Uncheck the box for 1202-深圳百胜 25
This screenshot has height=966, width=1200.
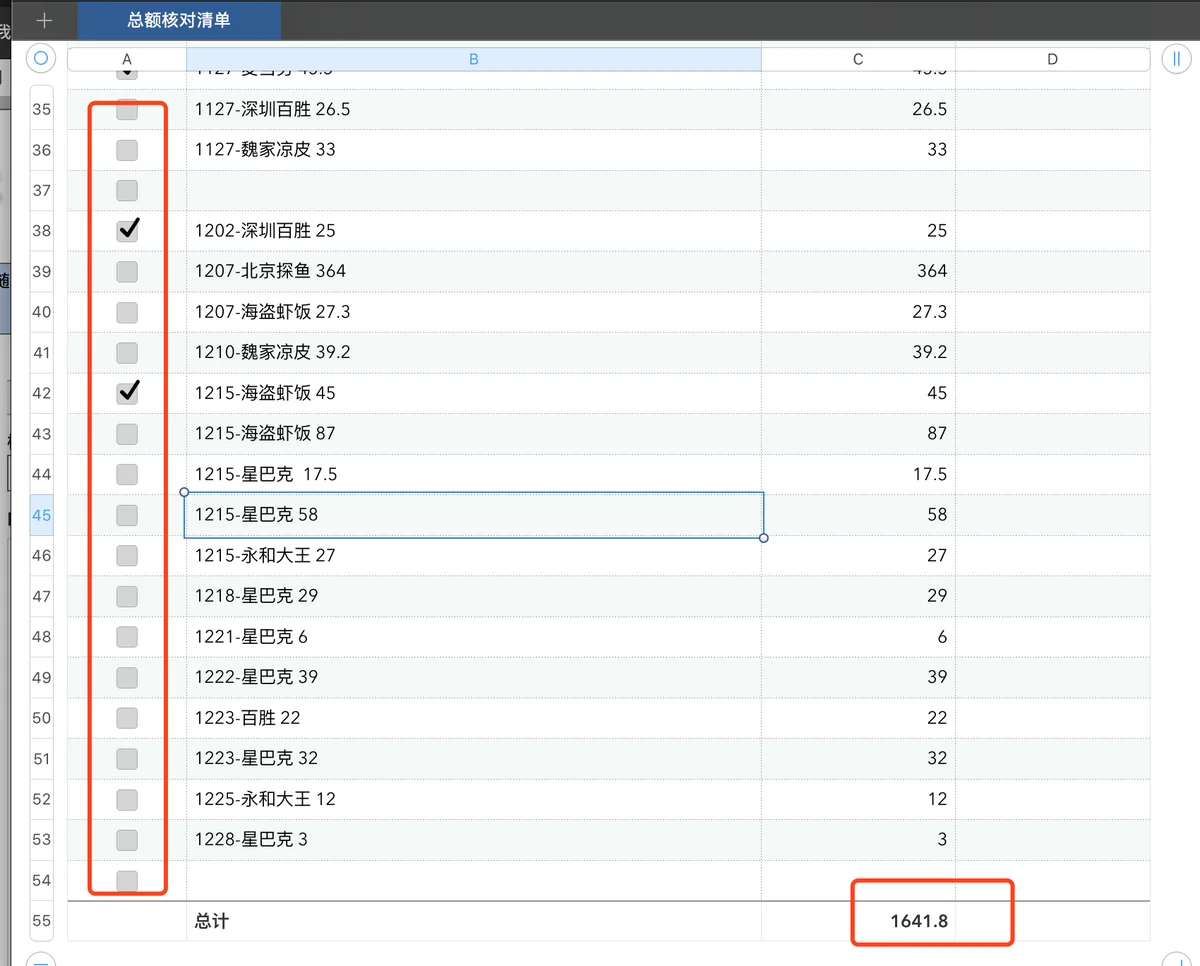[127, 231]
